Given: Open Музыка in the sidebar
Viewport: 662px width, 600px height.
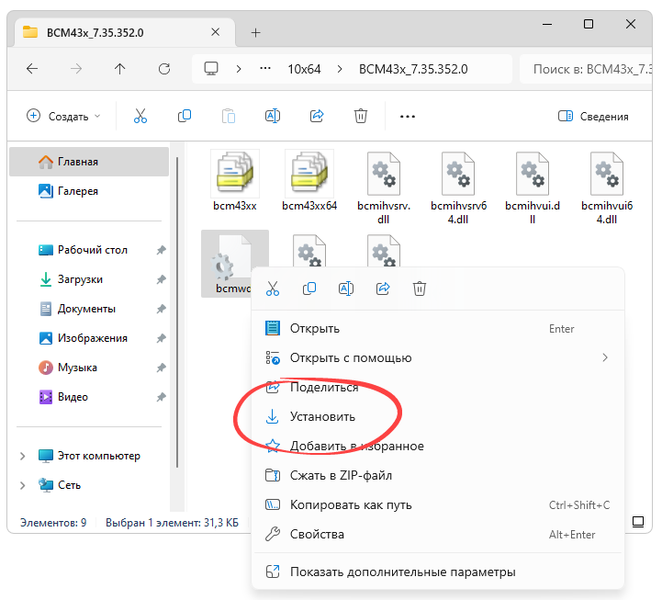Looking at the screenshot, I should (x=89, y=368).
